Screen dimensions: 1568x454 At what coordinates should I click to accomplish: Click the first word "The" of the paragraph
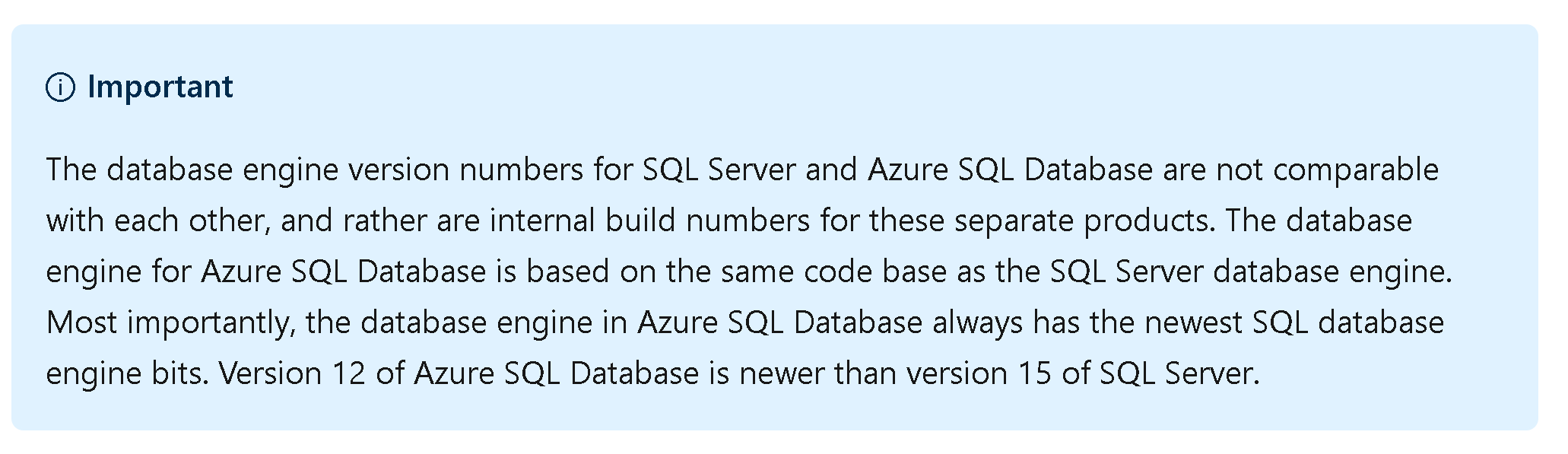[71, 170]
